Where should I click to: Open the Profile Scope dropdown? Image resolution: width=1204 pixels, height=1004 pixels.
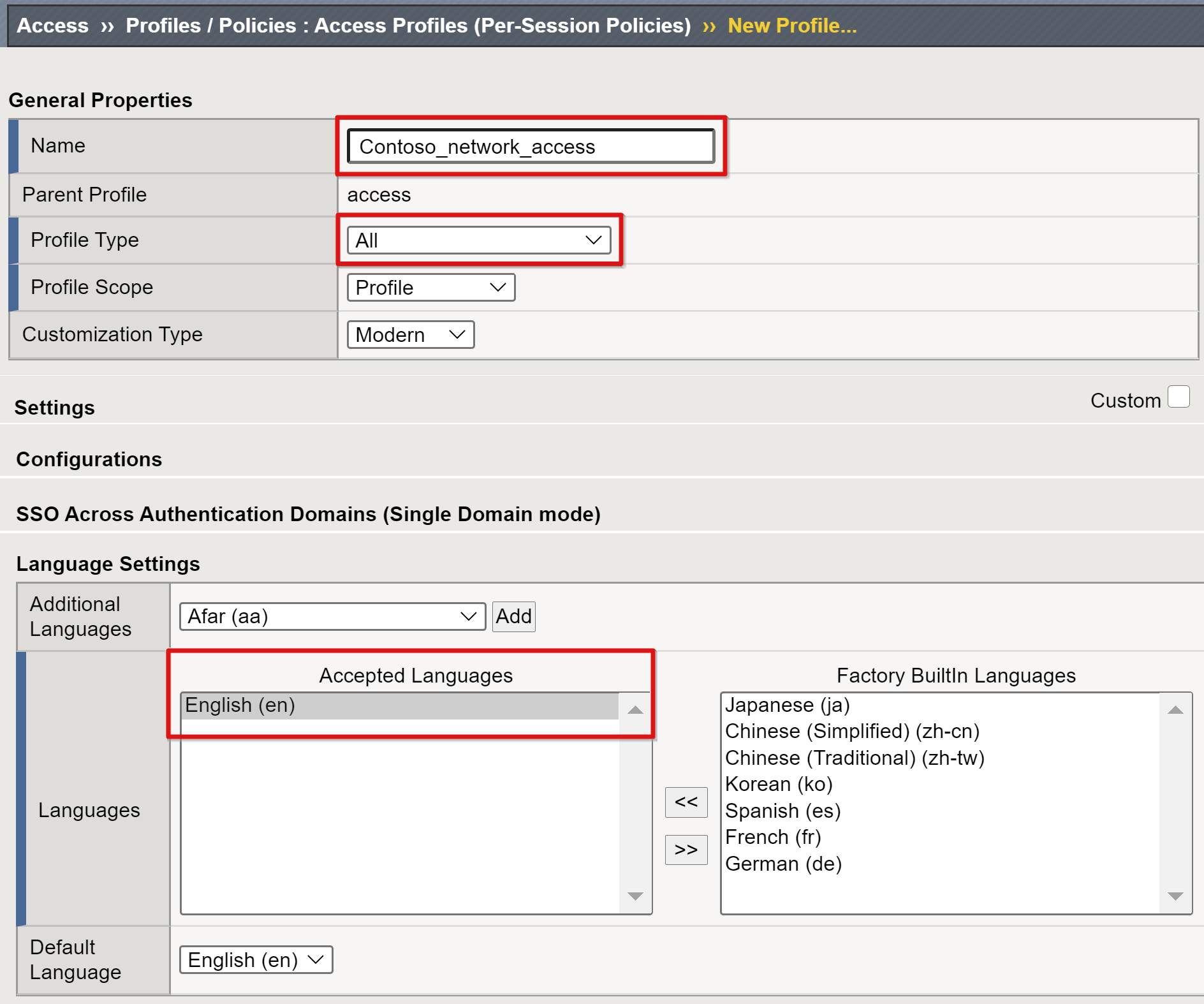(x=430, y=288)
